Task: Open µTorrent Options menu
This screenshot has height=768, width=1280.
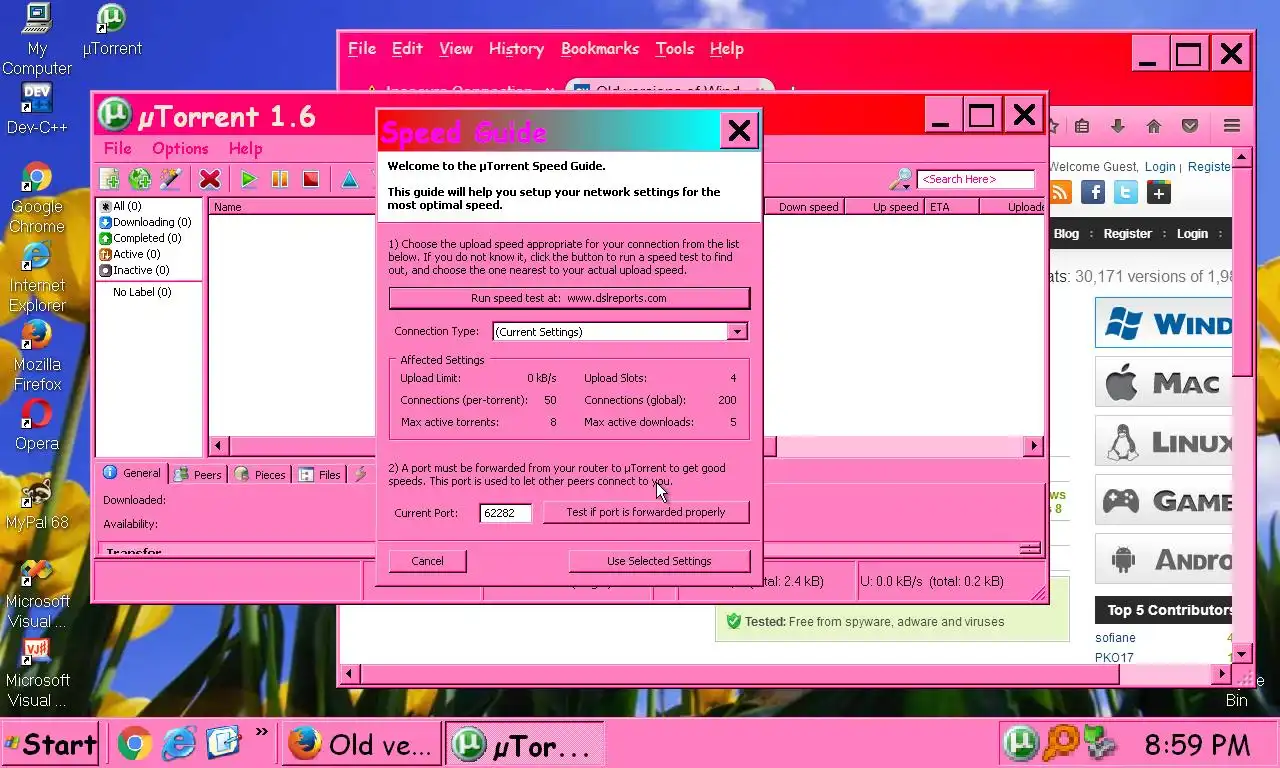Action: [180, 148]
